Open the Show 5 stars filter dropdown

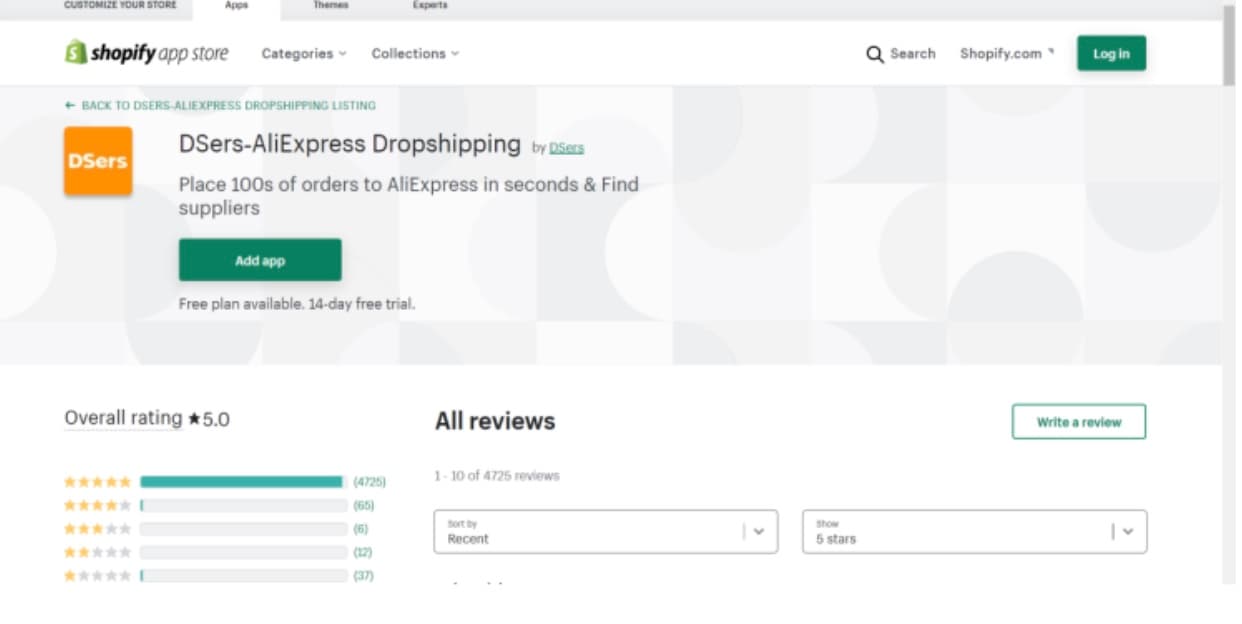(x=975, y=531)
